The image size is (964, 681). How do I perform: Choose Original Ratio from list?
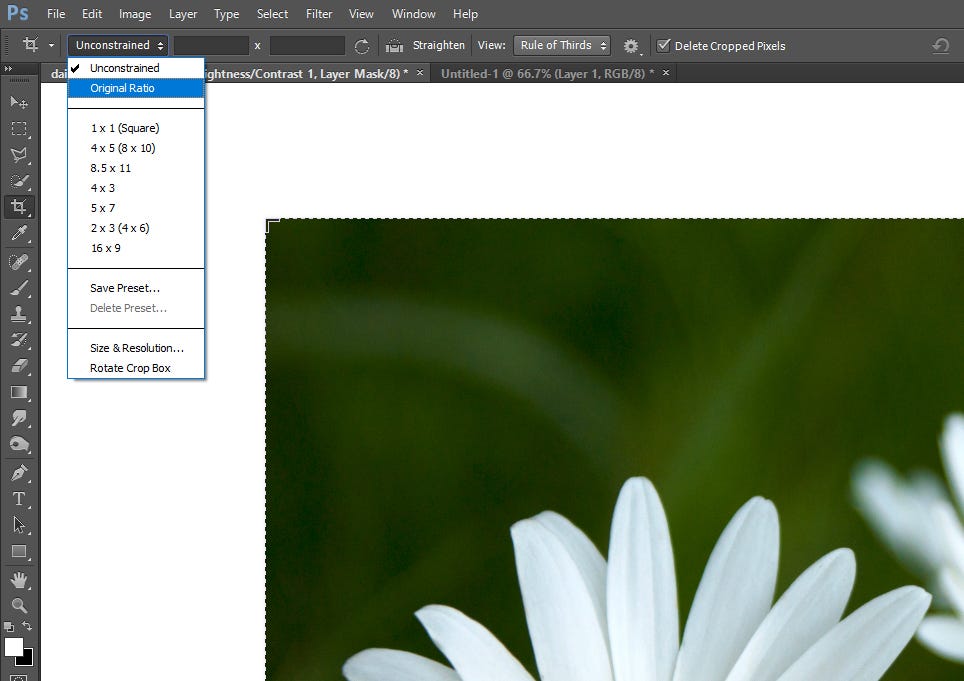click(136, 88)
